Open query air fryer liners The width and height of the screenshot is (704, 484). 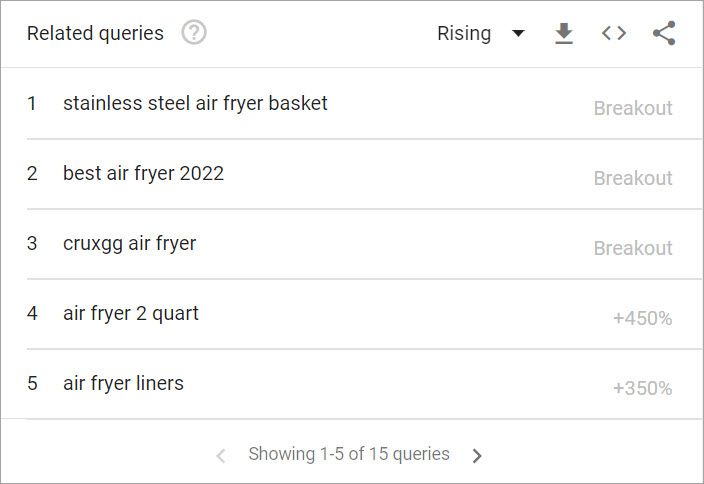pos(123,383)
